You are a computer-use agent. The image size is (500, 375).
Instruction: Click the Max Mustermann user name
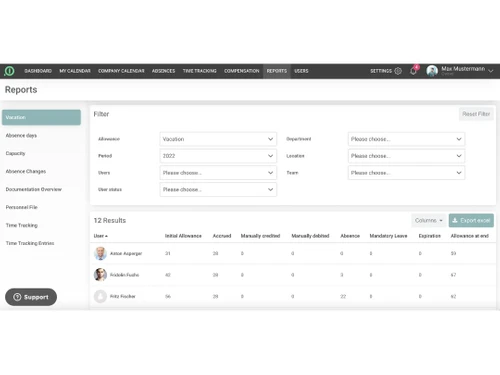(463, 69)
